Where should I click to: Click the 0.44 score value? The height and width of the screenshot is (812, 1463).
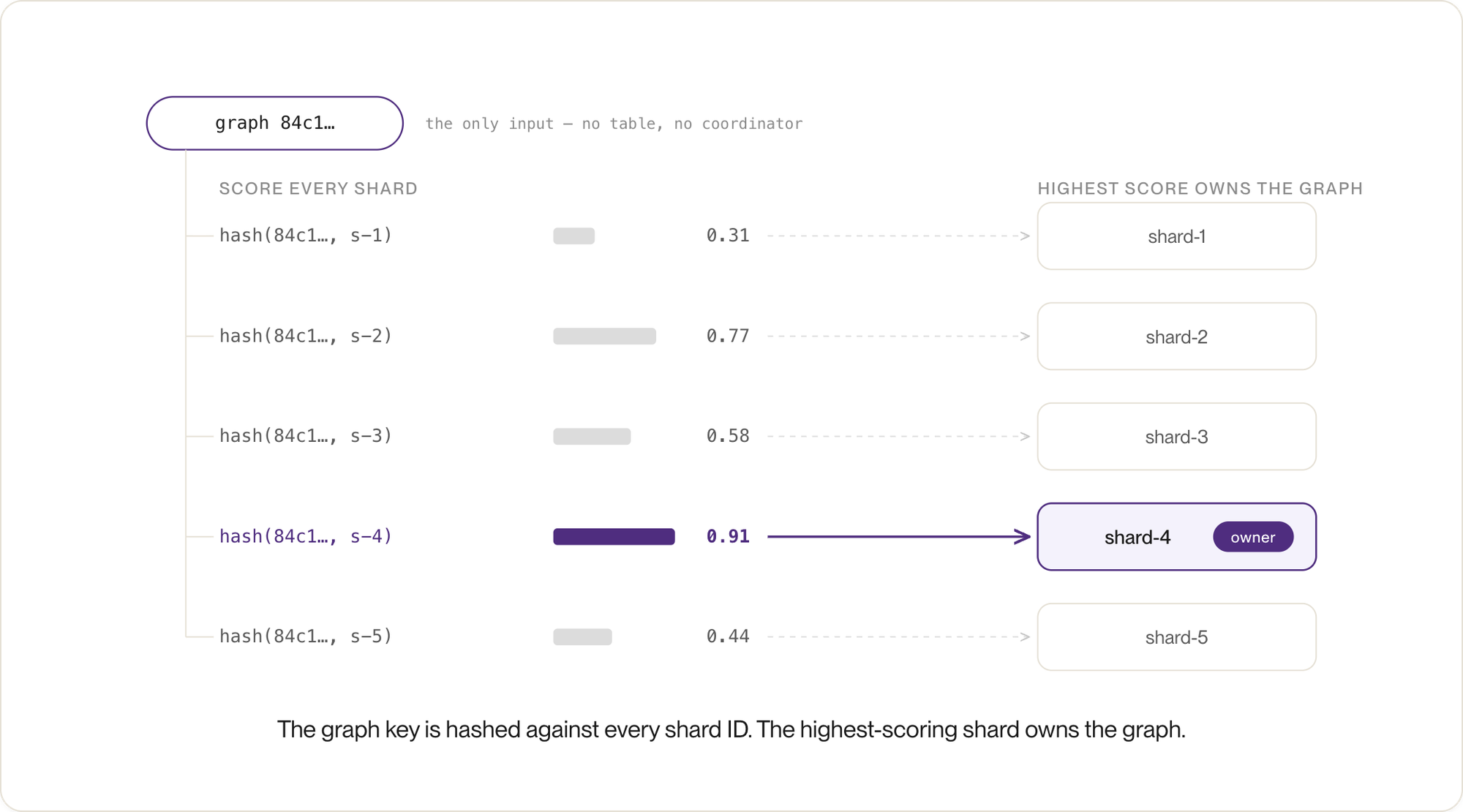(728, 636)
